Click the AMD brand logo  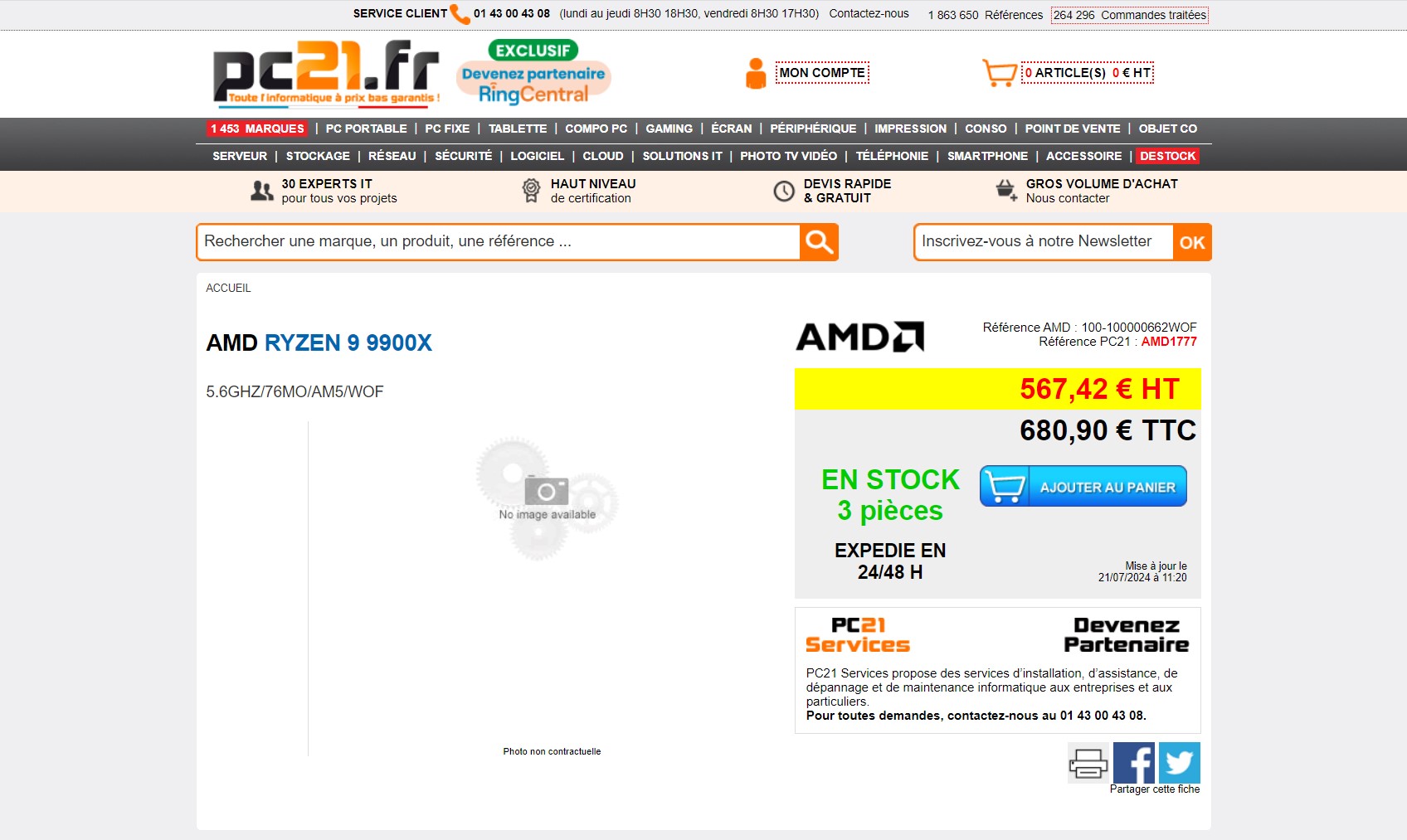[x=860, y=336]
